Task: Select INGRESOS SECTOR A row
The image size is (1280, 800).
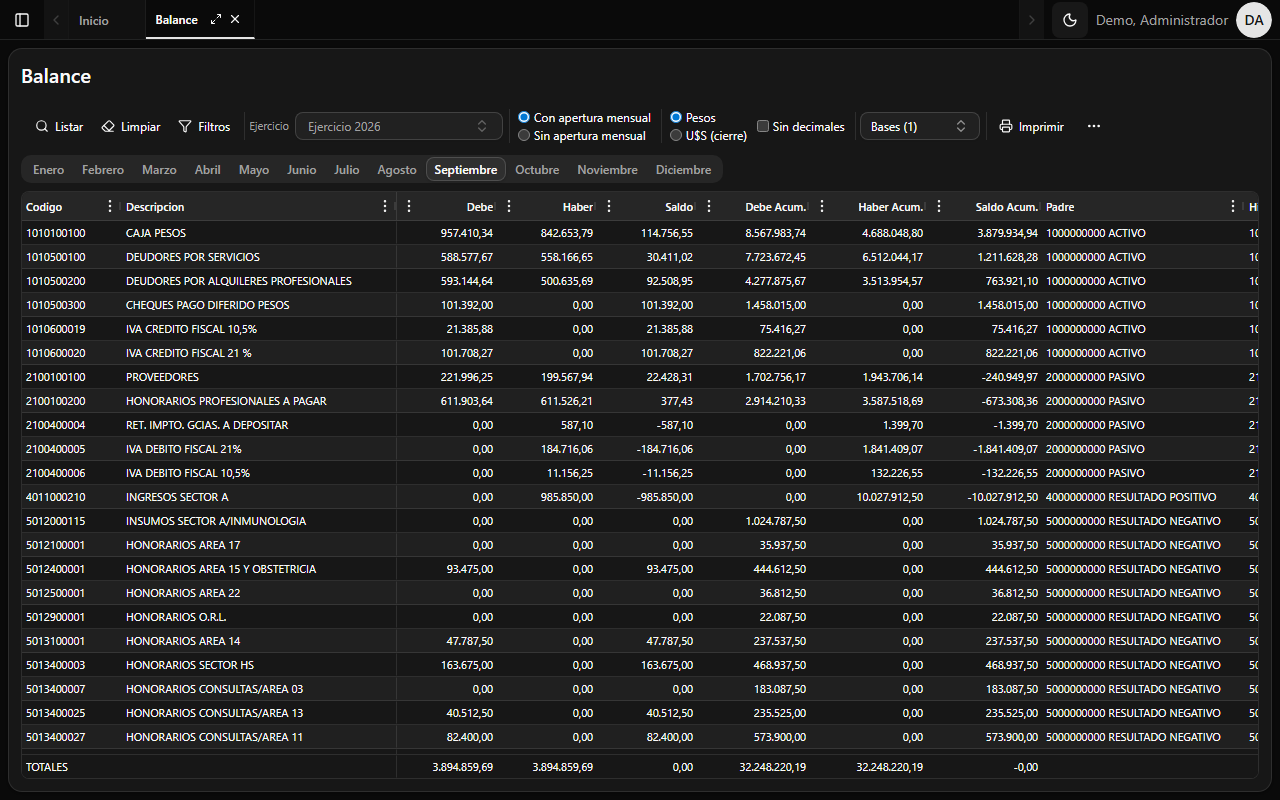Action: point(640,497)
